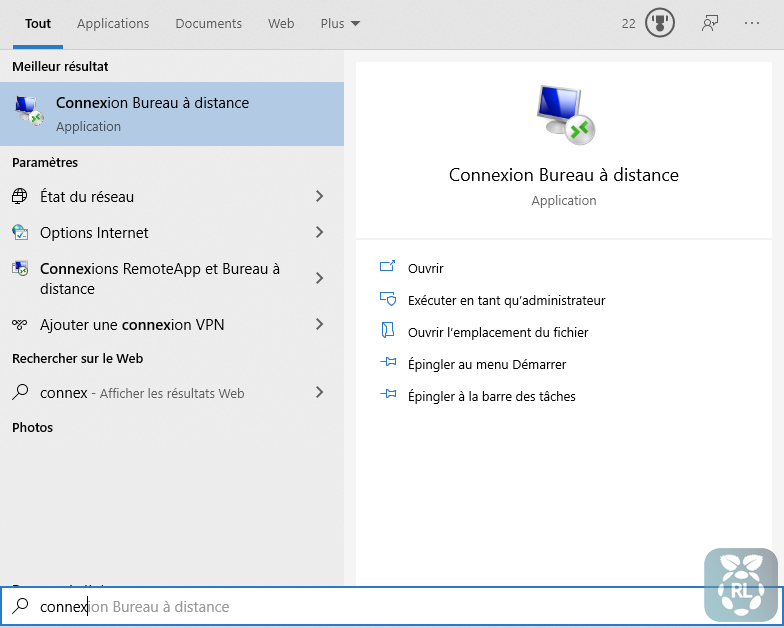Select the Connexion Bureau à distance best result
The height and width of the screenshot is (628, 784).
(x=172, y=114)
